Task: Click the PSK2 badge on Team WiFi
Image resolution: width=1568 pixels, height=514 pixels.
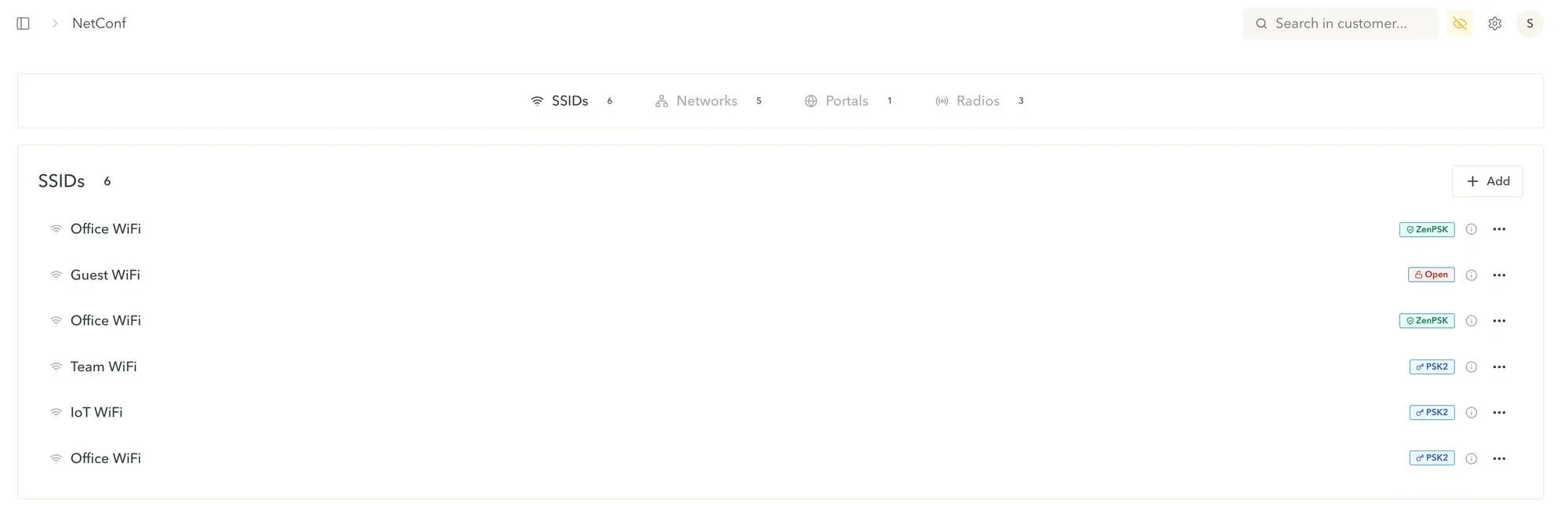Action: coord(1432,366)
